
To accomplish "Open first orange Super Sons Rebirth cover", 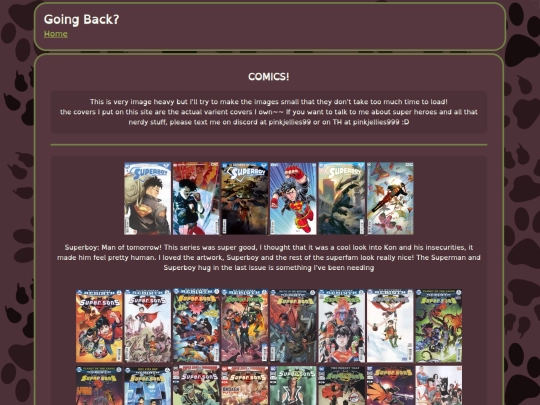I will [99, 326].
